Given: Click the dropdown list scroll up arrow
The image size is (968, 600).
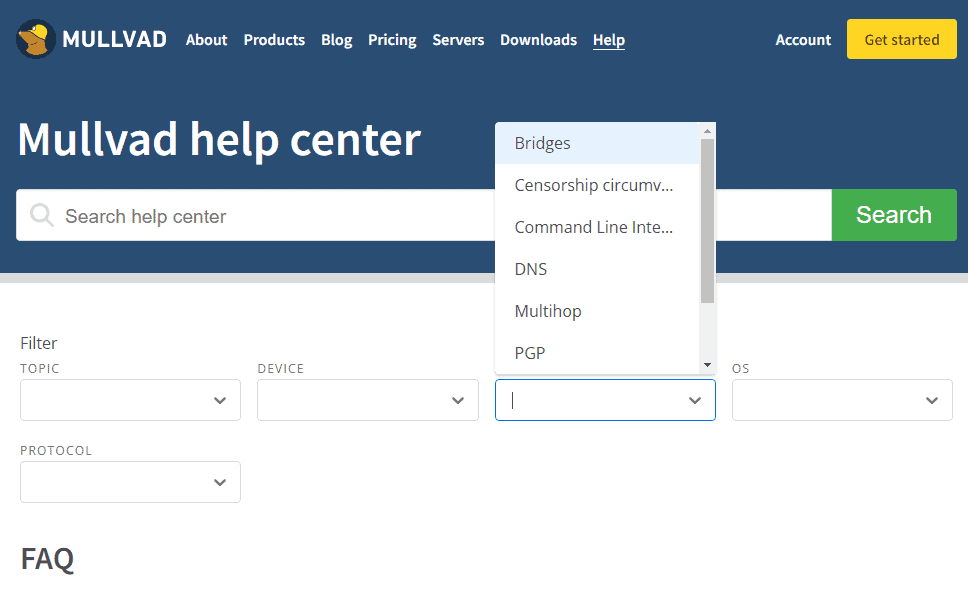Looking at the screenshot, I should tap(707, 131).
